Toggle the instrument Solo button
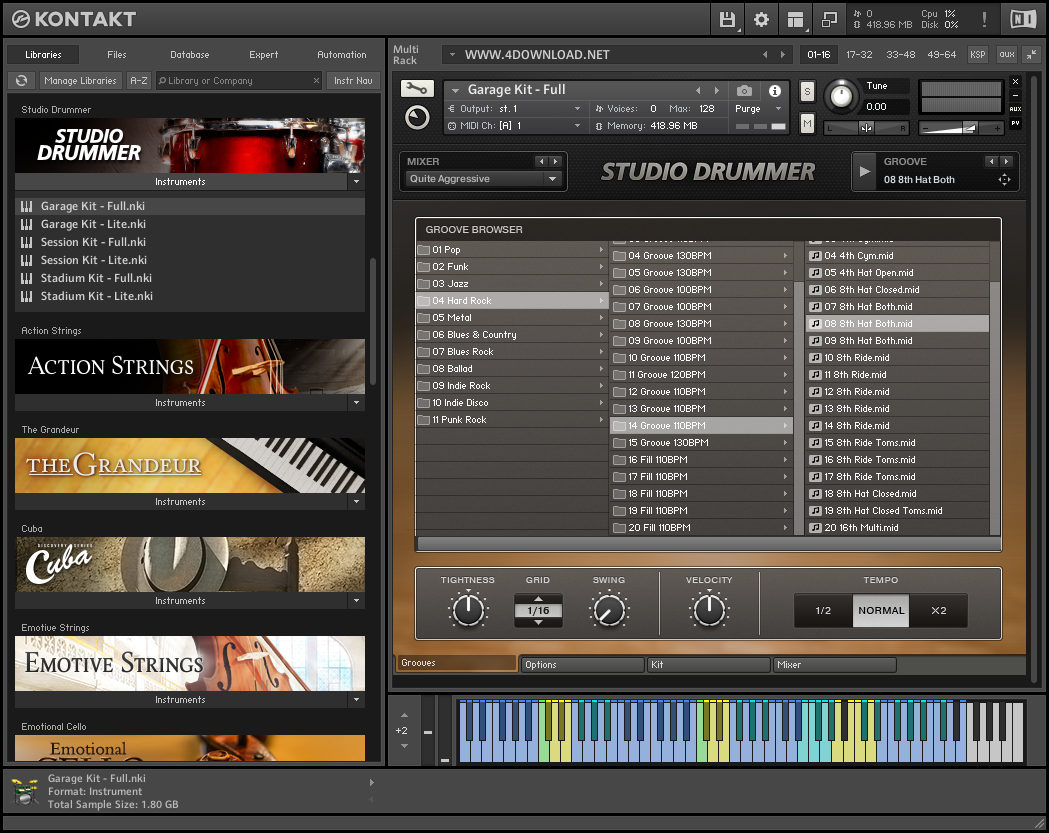This screenshot has height=833, width=1049. pos(807,92)
